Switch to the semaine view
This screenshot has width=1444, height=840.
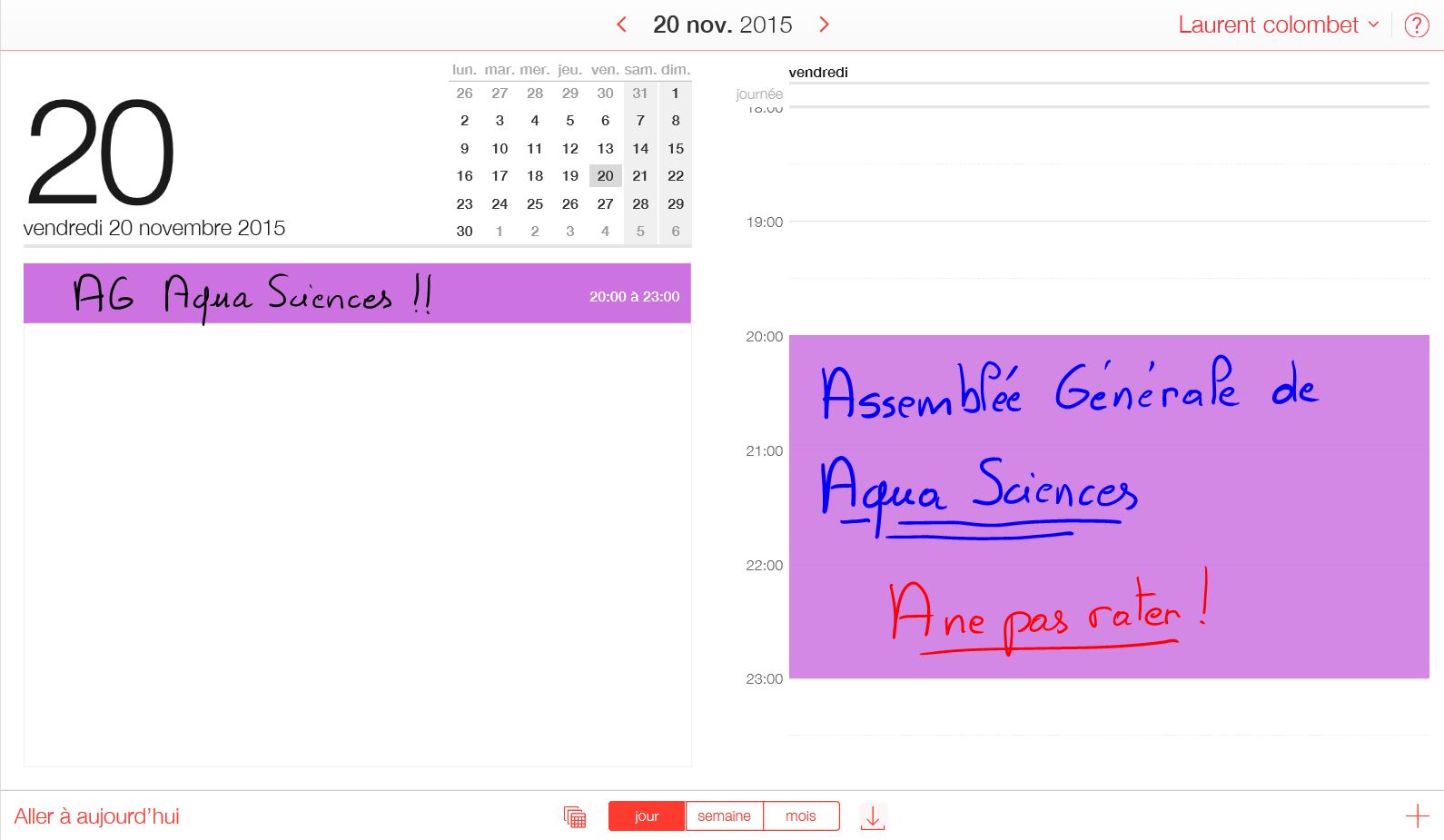[724, 816]
